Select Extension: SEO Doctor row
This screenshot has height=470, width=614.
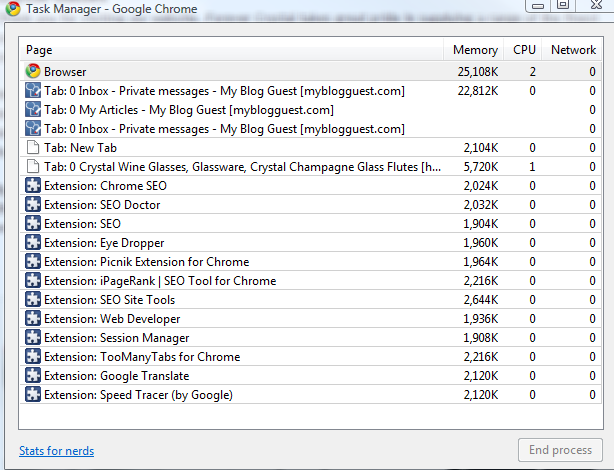tap(311, 204)
